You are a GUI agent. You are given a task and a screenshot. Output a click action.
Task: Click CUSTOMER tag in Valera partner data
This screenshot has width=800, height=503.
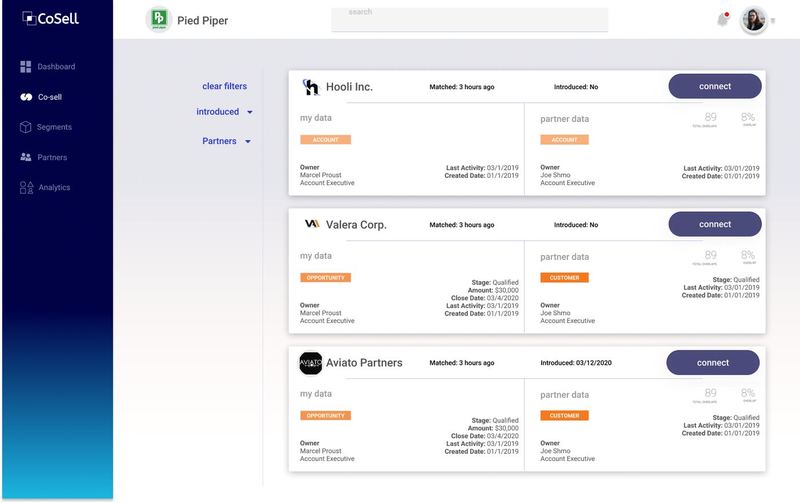point(564,278)
